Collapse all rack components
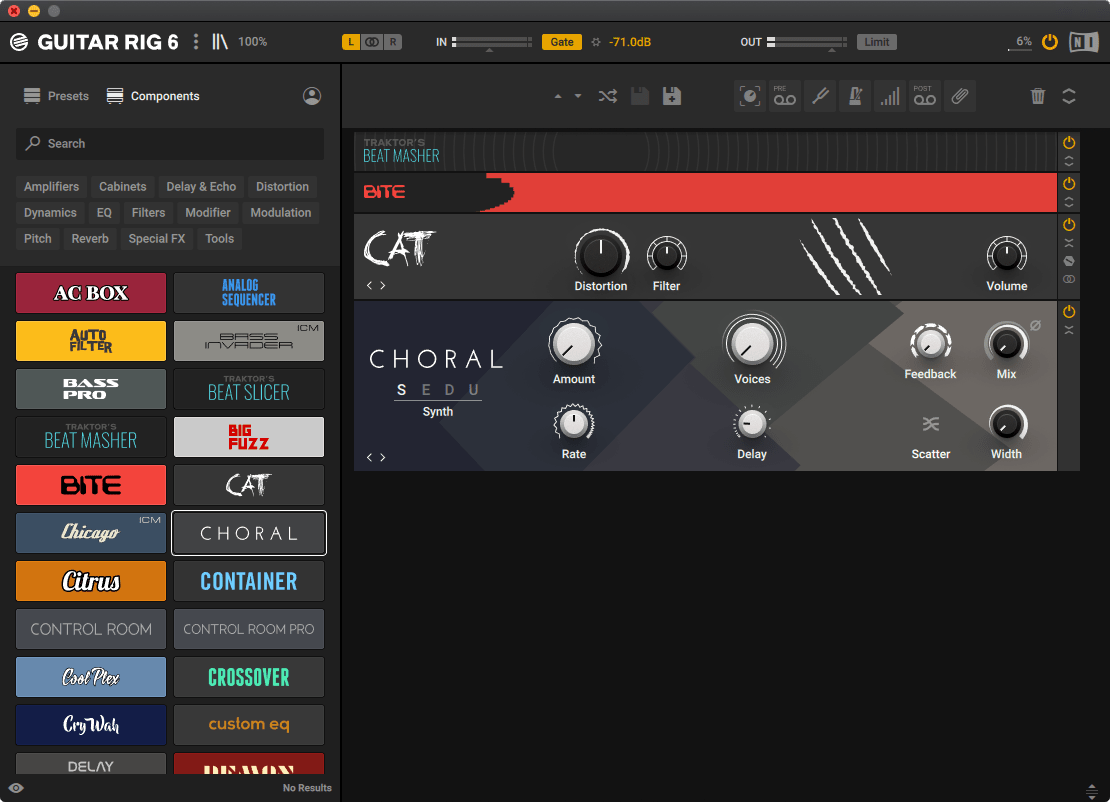Screen dimensions: 1110x802 (1069, 96)
